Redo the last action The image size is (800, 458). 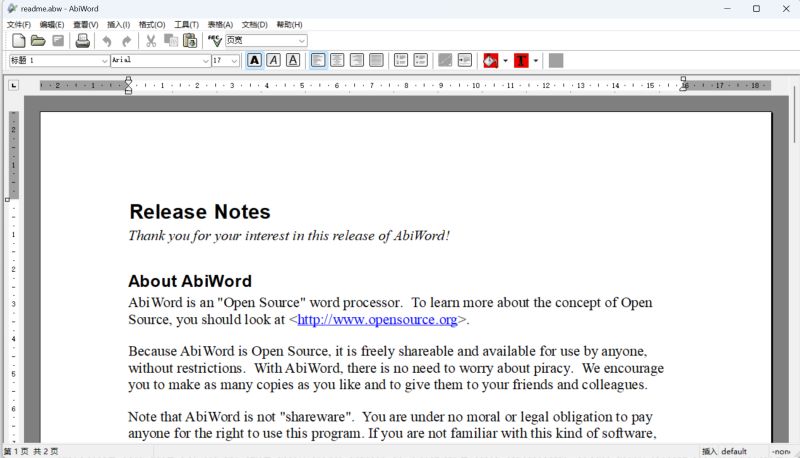point(127,41)
